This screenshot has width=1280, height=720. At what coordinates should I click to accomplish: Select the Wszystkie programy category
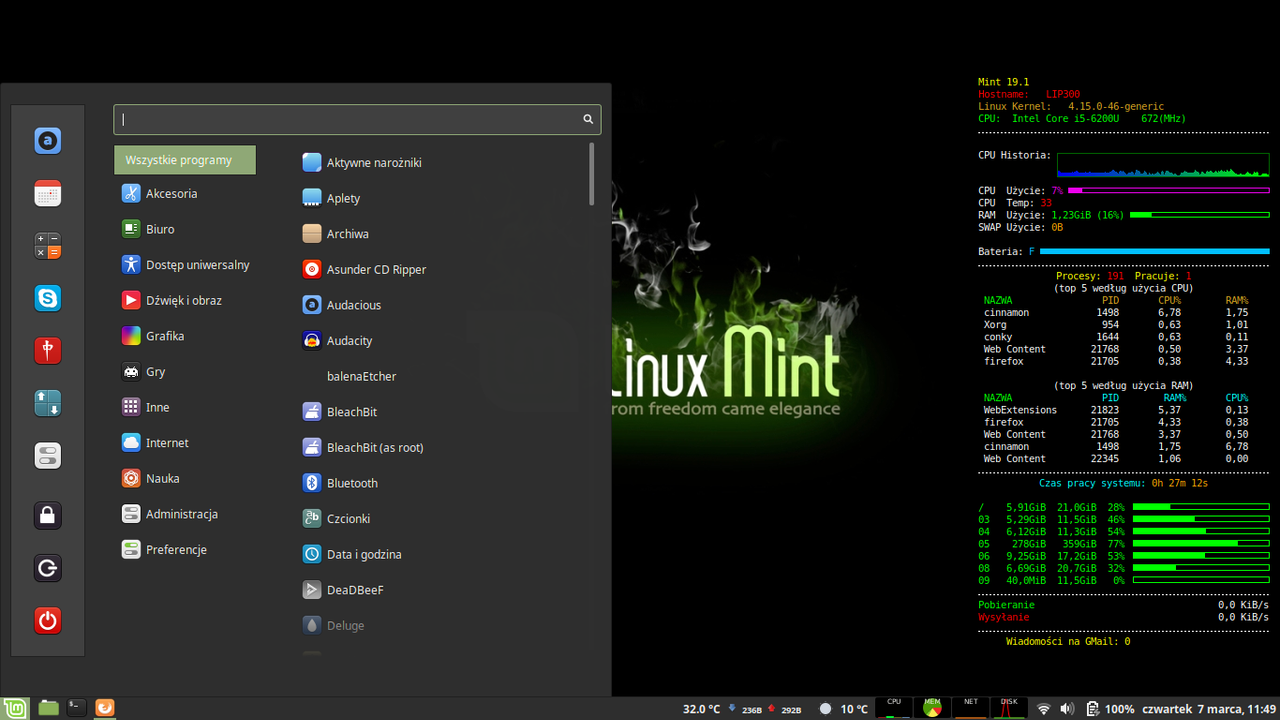tap(185, 160)
